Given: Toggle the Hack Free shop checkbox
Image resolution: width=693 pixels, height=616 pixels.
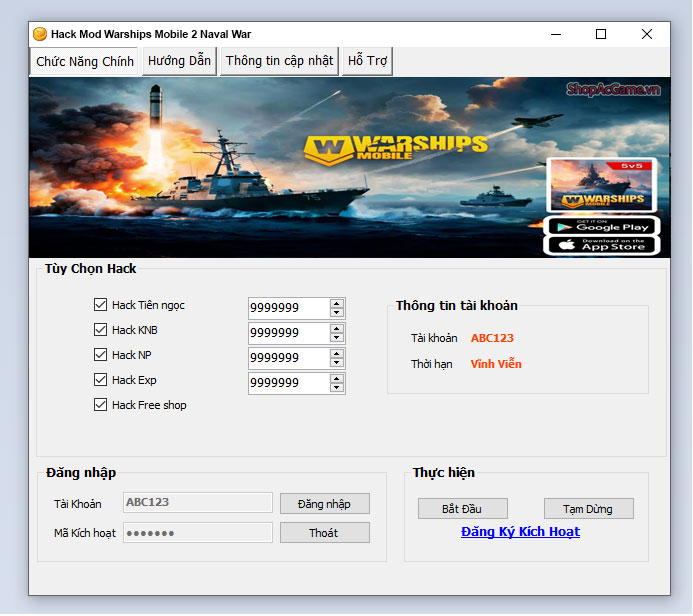Looking at the screenshot, I should (100, 405).
